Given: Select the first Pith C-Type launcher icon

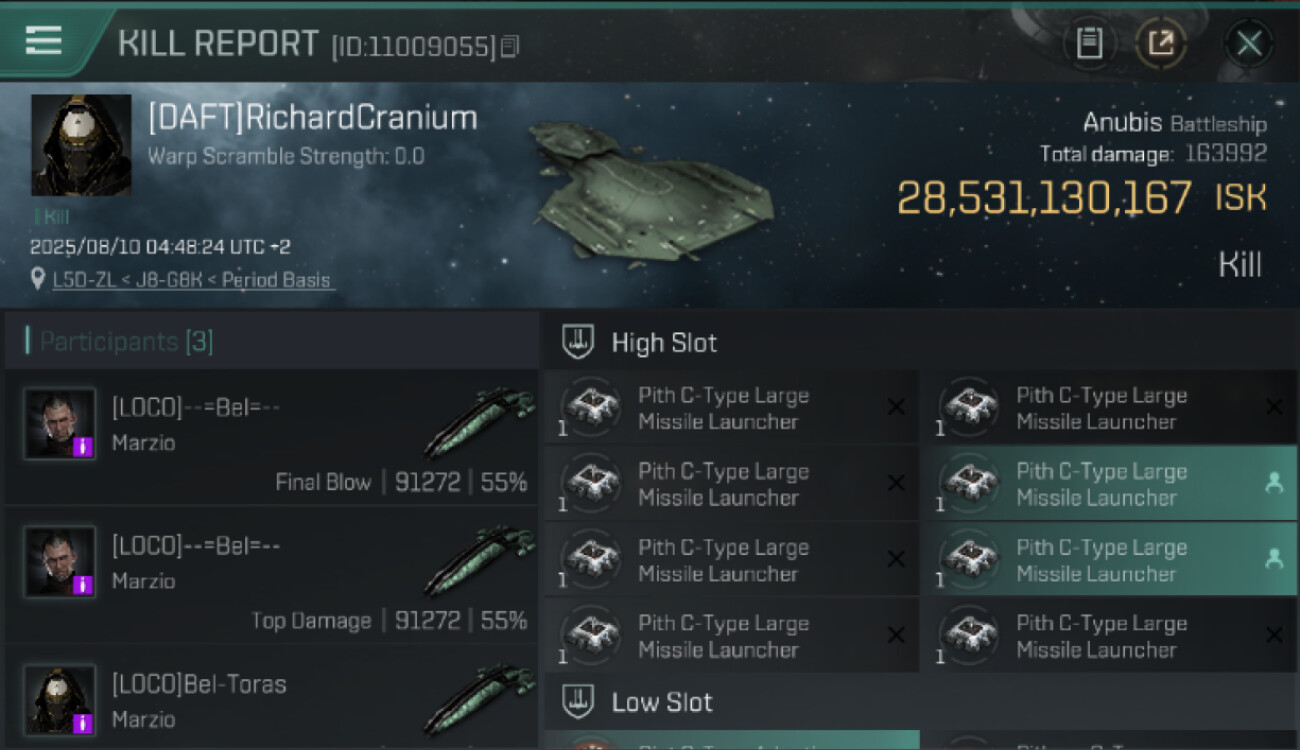Looking at the screenshot, I should click(x=591, y=408).
